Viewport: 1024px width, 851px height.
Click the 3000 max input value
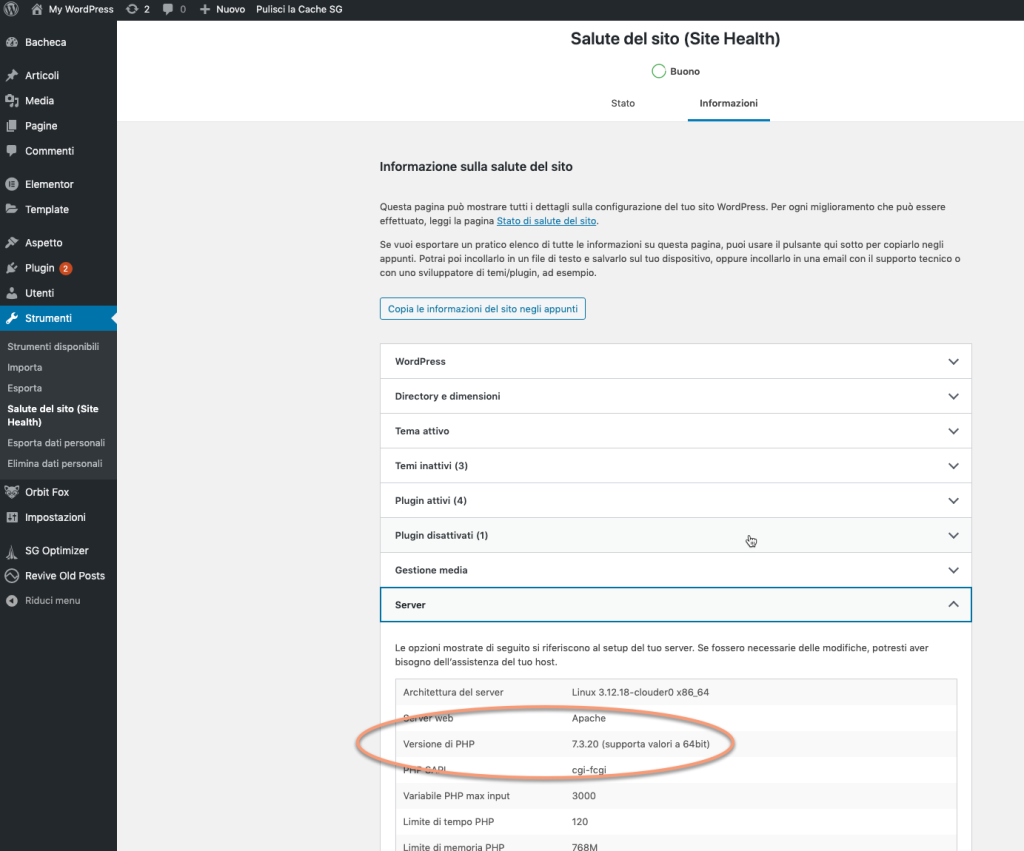point(584,796)
